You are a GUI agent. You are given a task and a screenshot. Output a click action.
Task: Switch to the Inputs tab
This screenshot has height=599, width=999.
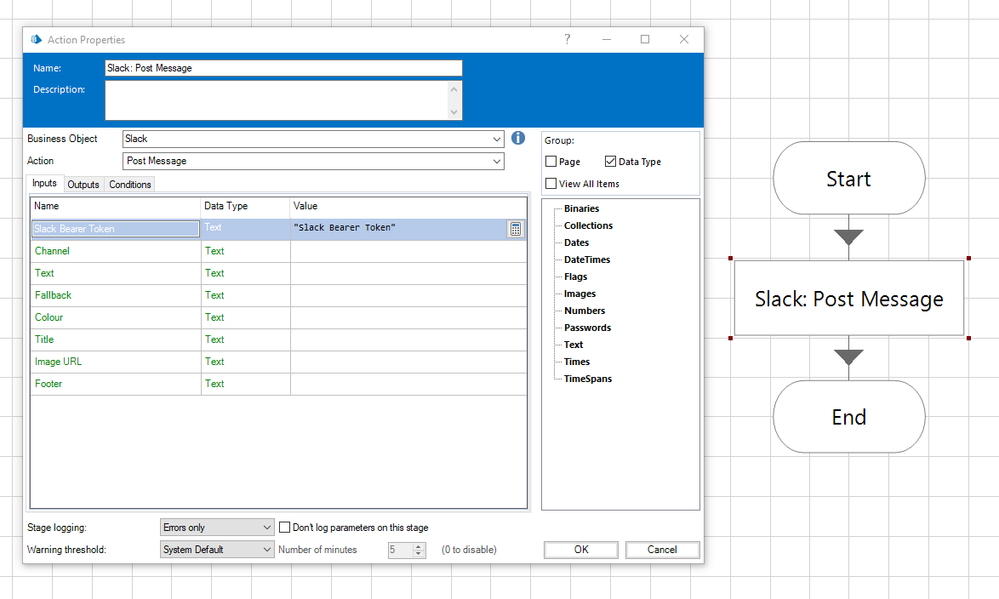[45, 183]
